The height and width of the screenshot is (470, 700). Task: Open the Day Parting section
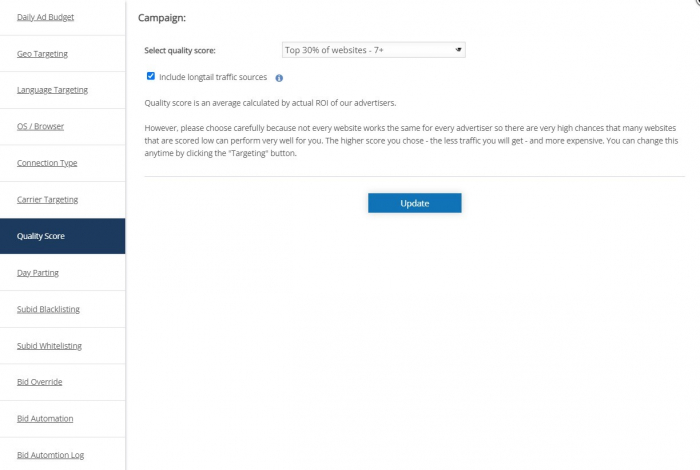38,273
